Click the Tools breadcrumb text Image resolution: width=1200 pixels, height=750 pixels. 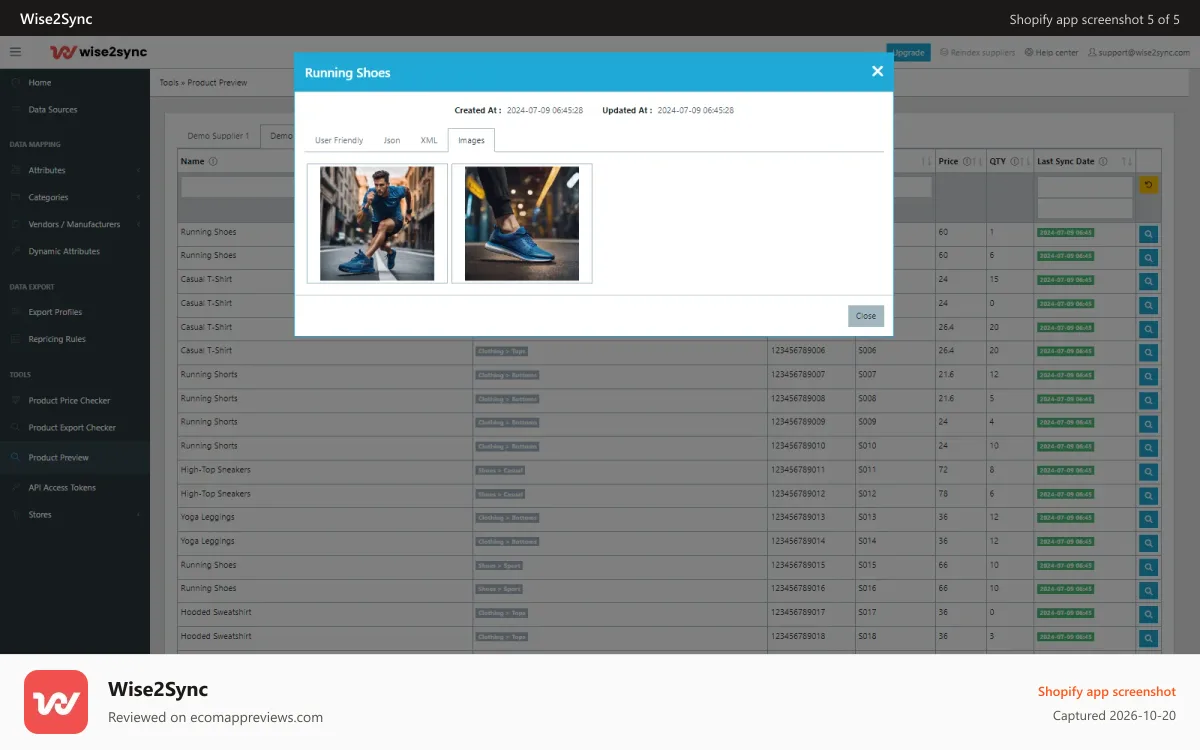(x=169, y=83)
